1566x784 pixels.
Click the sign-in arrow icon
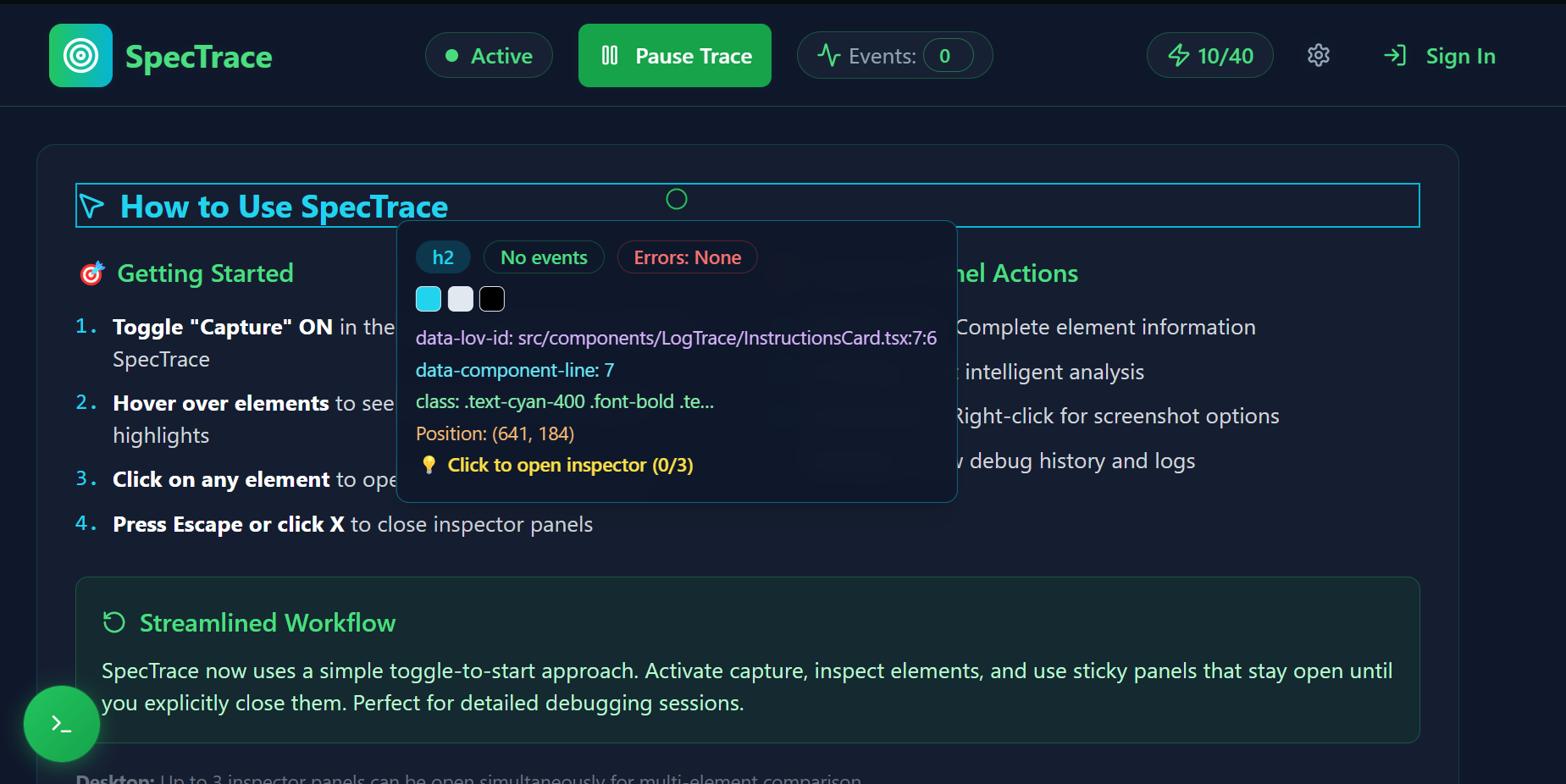click(1395, 56)
